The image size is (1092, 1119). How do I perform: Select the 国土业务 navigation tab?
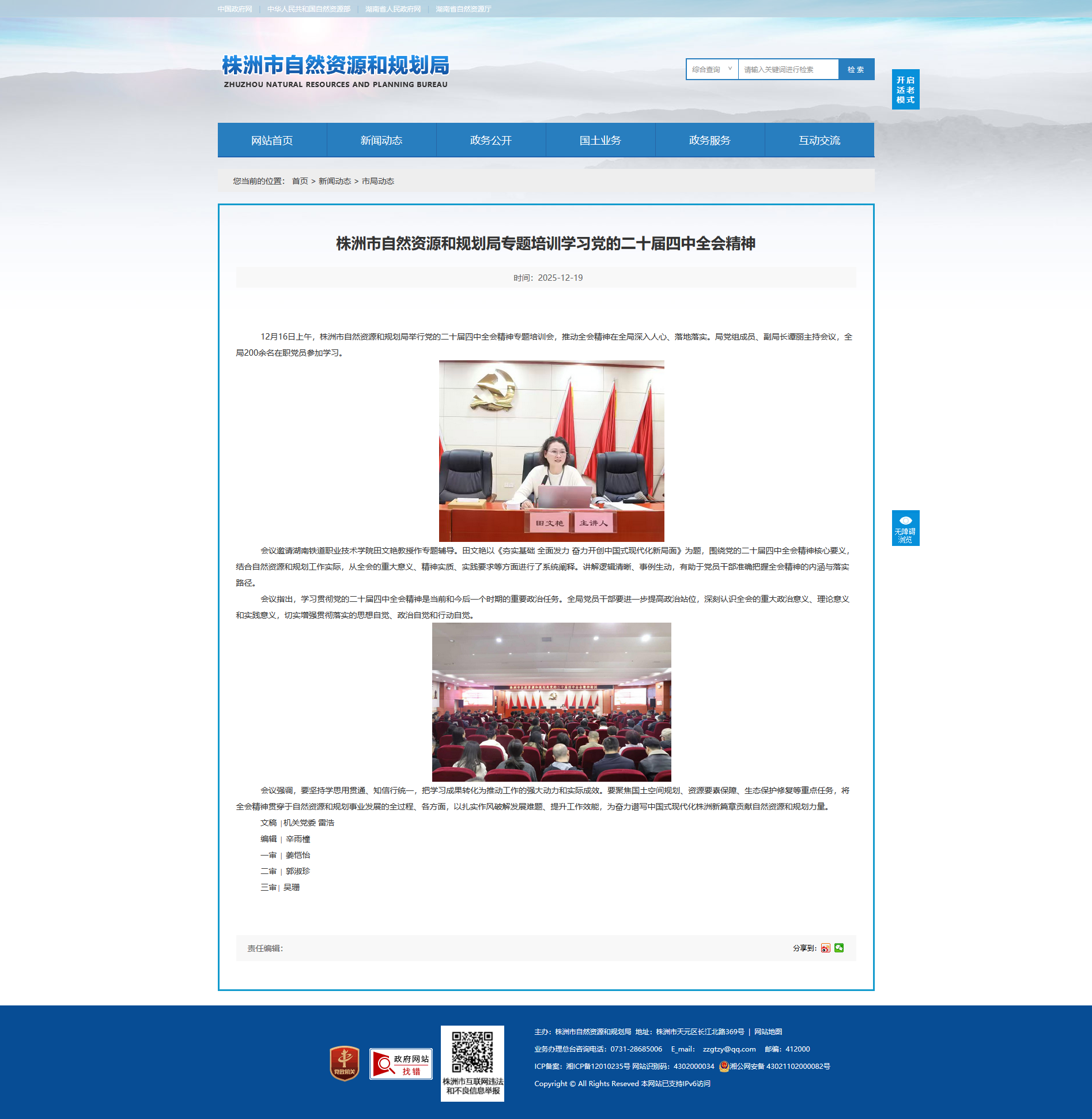(600, 140)
